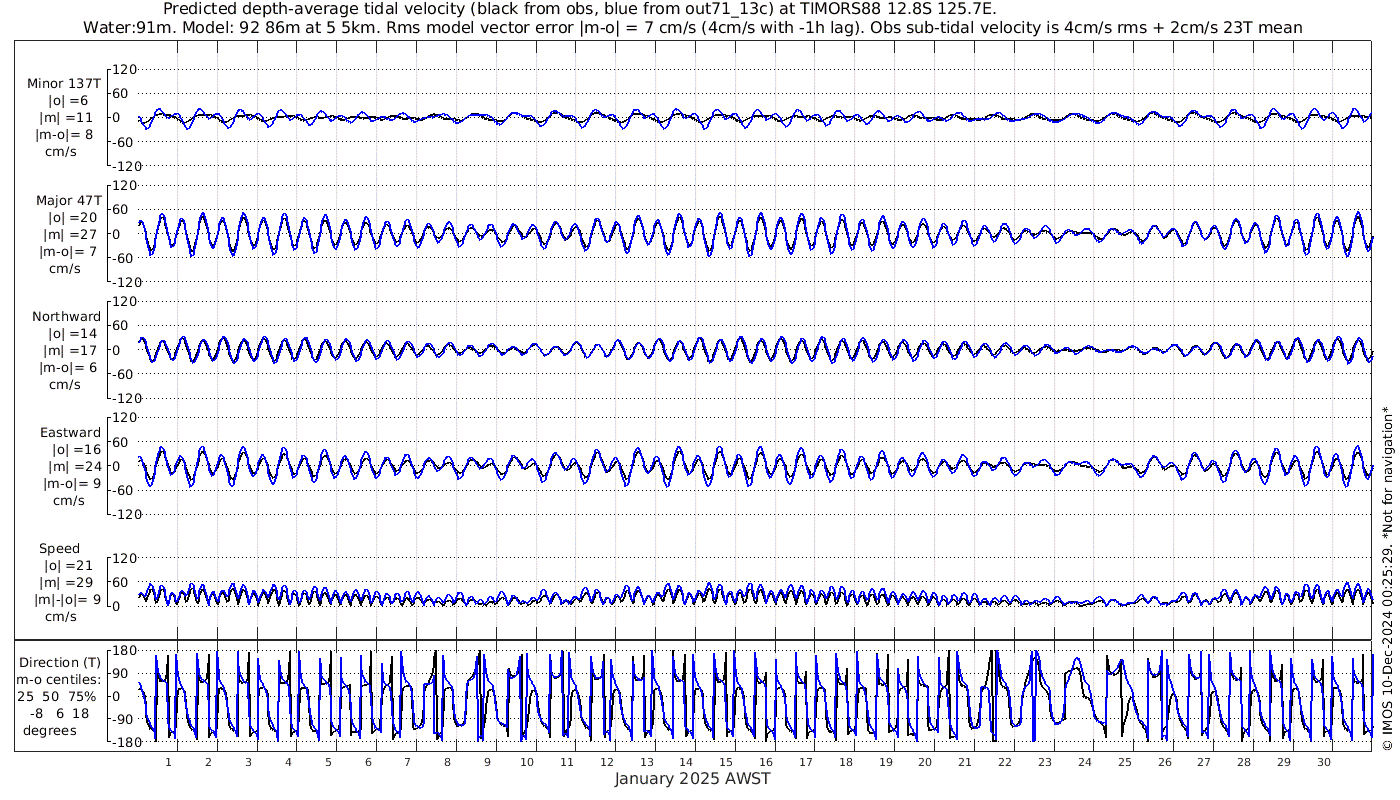Click day '1' tick on the date axis
The width and height of the screenshot is (1400, 800).
tap(168, 762)
